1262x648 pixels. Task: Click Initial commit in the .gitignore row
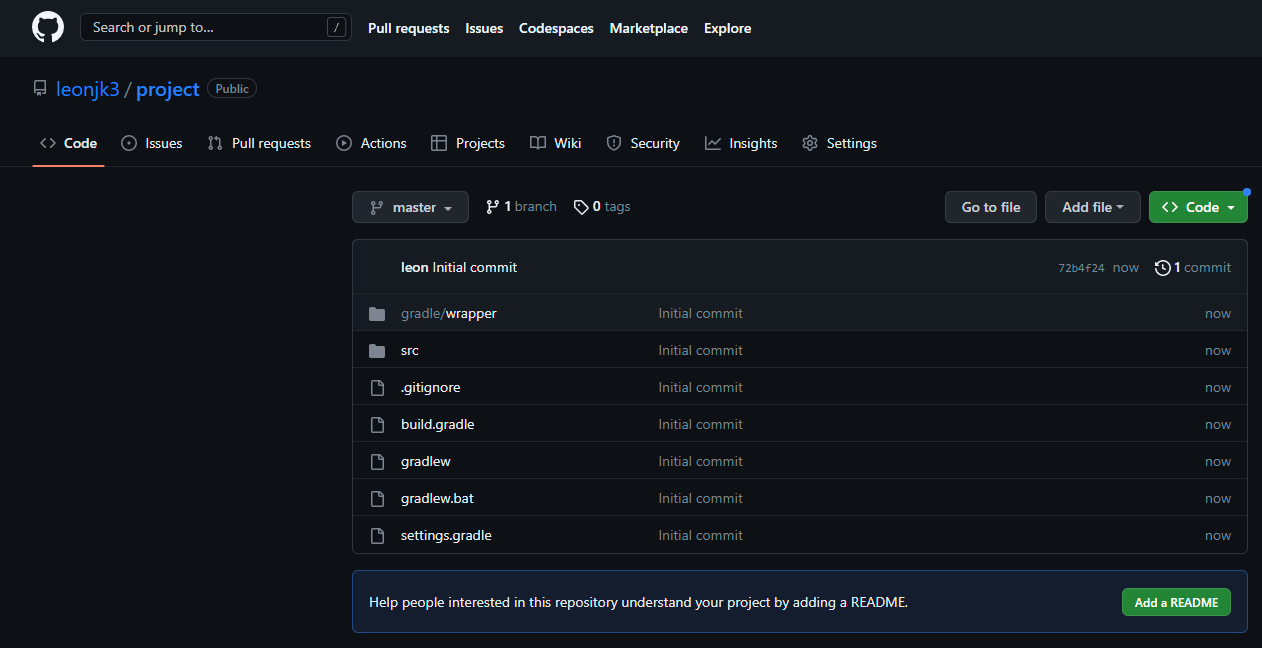click(700, 388)
